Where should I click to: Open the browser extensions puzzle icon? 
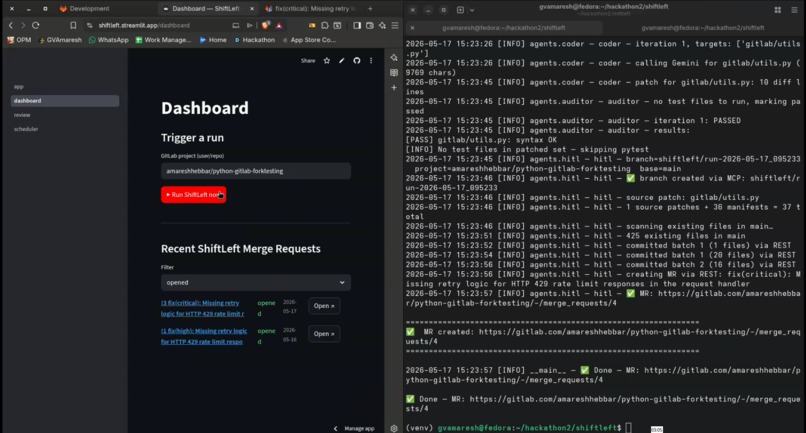coord(325,25)
